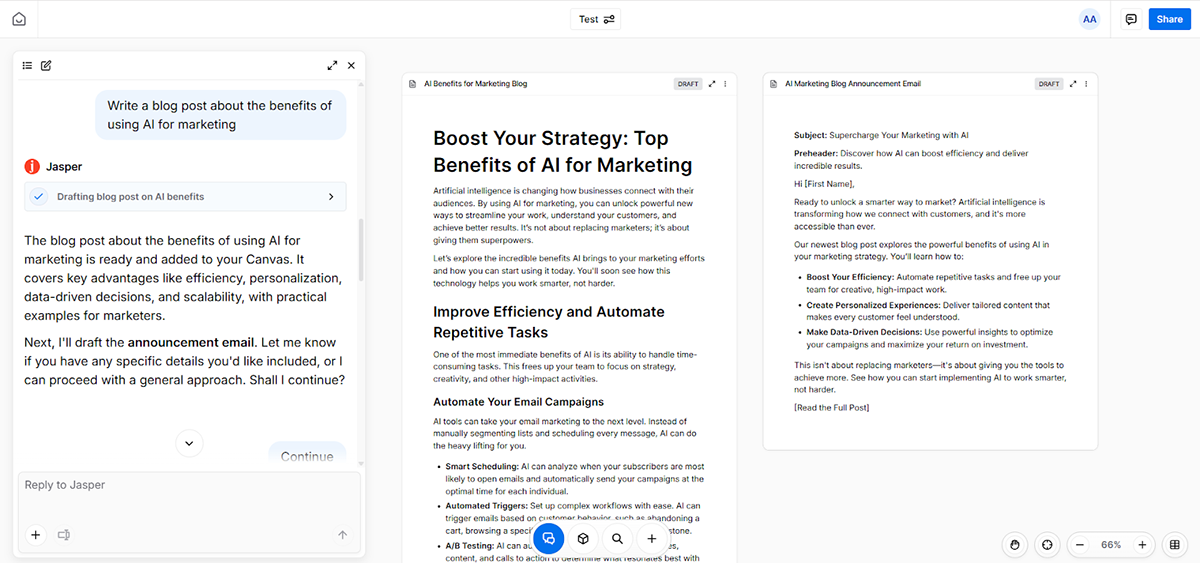Screen dimensions: 1200x563
Task: Click the scroll-down chevron in chat
Action: coord(189,443)
